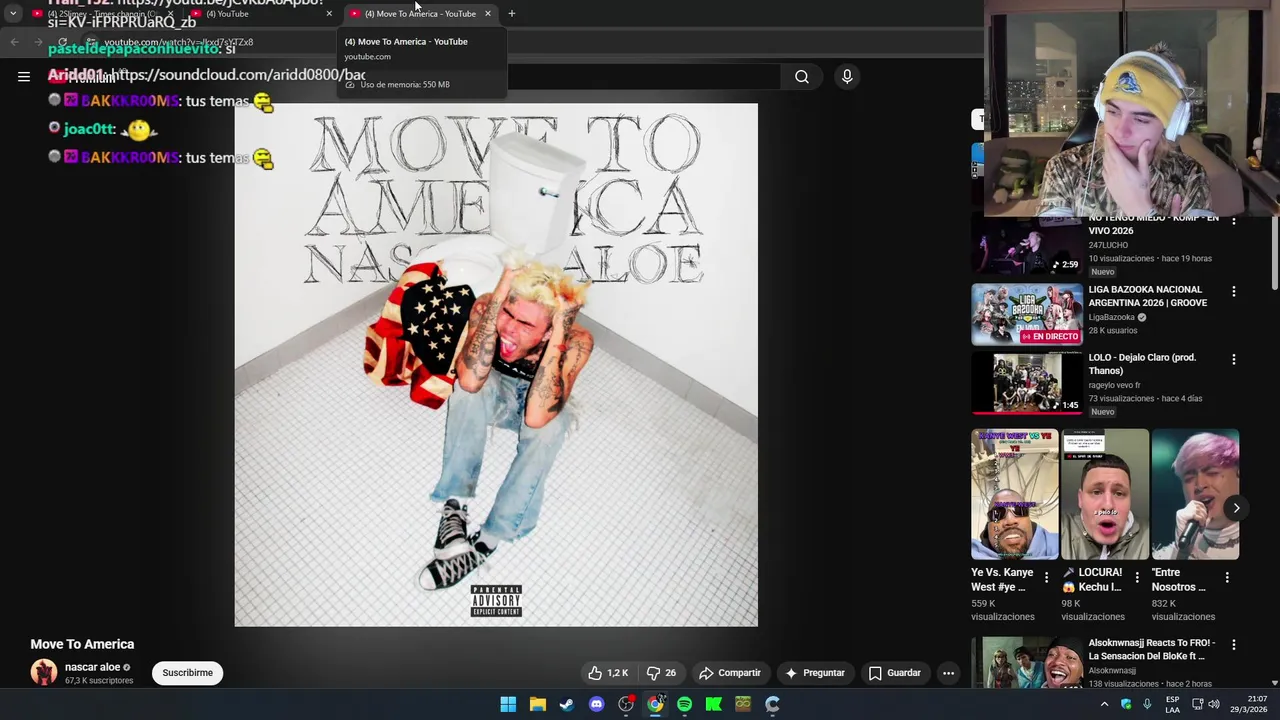Screen dimensions: 1280x720
Task: Open options for Alsoknwnasjj Reacts video
Action: point(1234,645)
